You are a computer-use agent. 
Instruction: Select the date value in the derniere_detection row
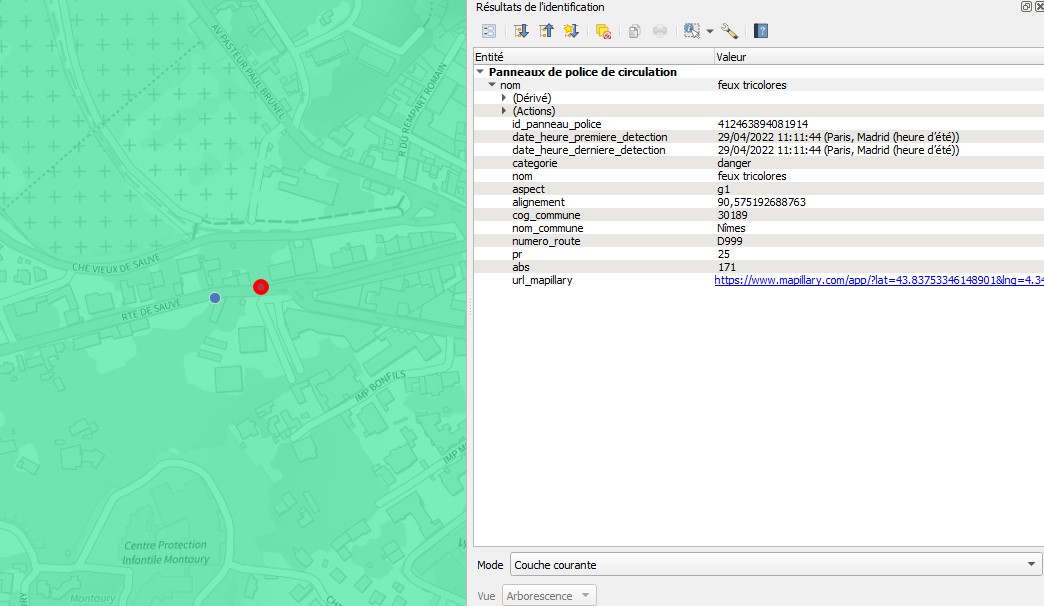click(838, 151)
